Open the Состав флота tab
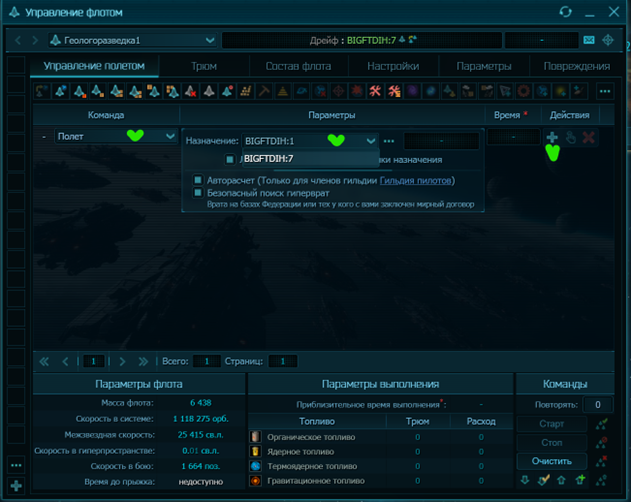Viewport: 631px width, 502px height. [x=298, y=66]
